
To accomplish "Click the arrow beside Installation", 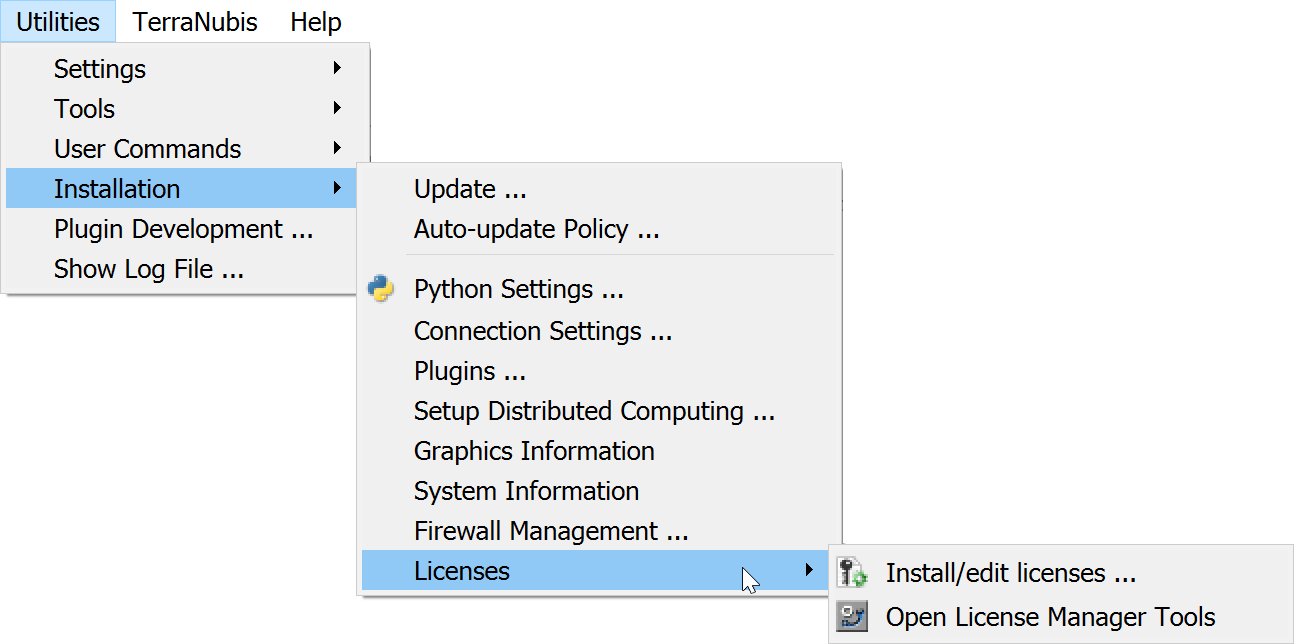I will click(x=338, y=188).
